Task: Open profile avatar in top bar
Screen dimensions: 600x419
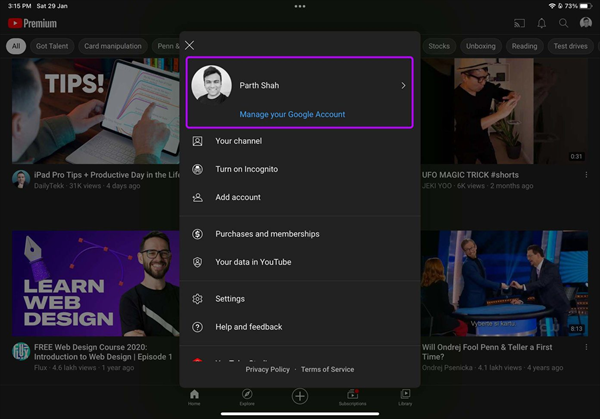Action: 586,23
